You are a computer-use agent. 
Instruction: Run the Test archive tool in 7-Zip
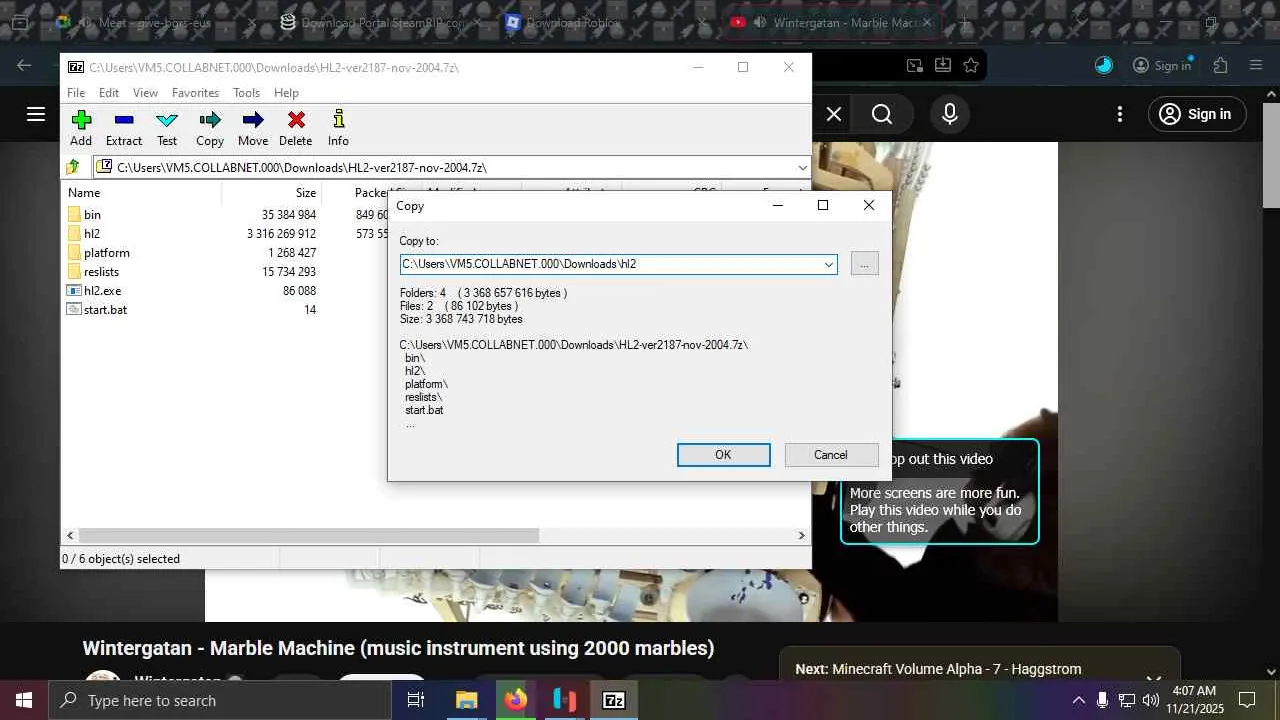(167, 120)
